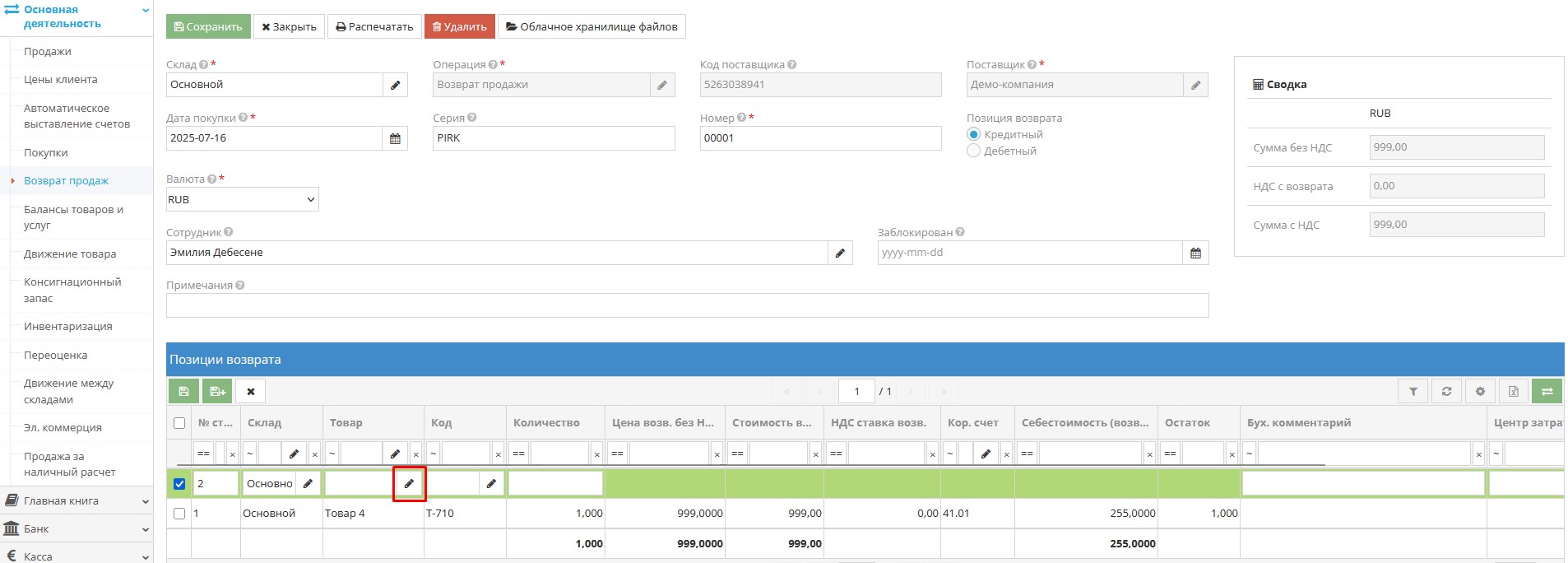Image resolution: width=1568 pixels, height=563 pixels.
Task: Click into the Примечания text field
Action: tap(687, 305)
